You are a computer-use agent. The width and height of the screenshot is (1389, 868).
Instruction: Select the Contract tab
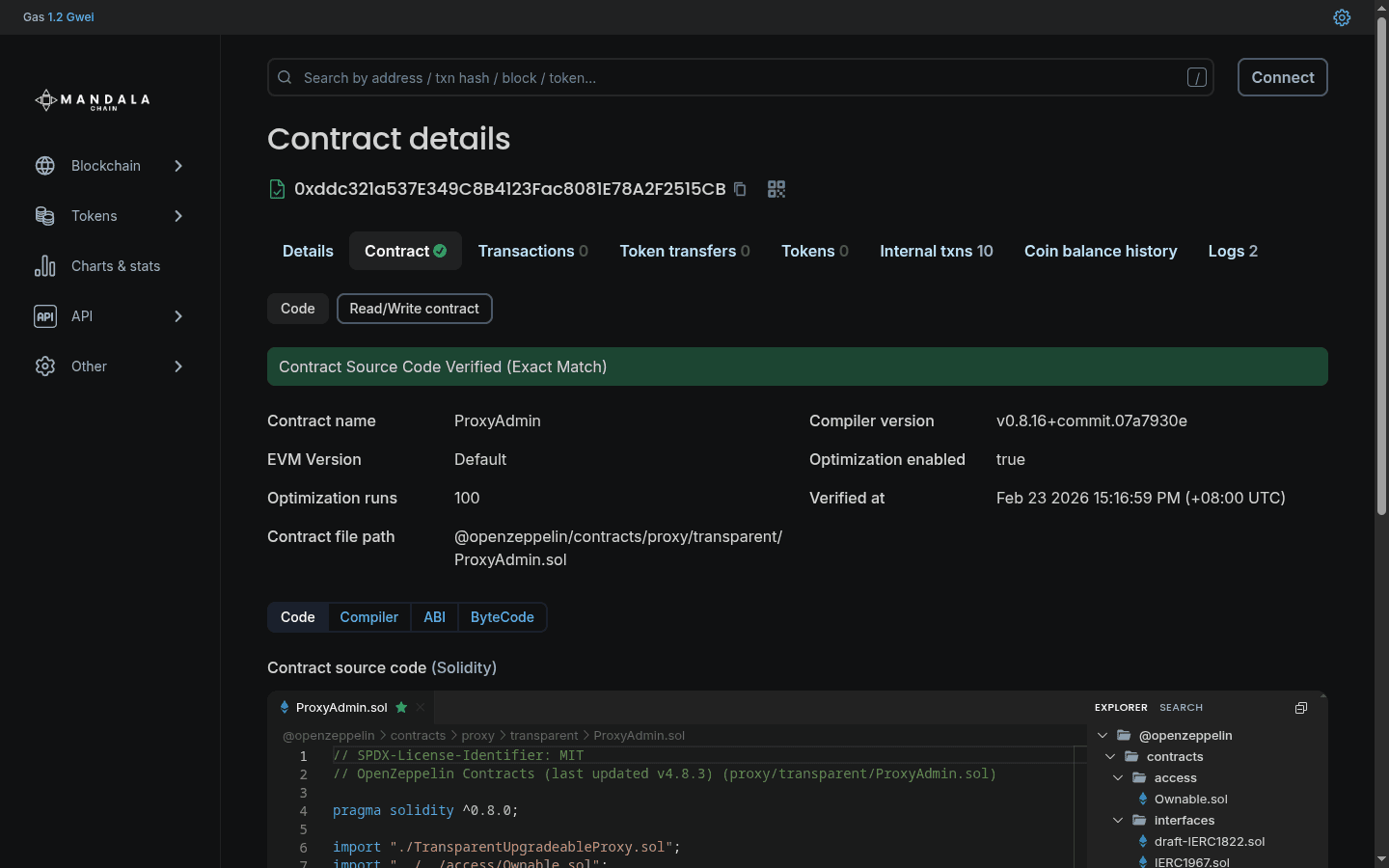click(x=405, y=251)
